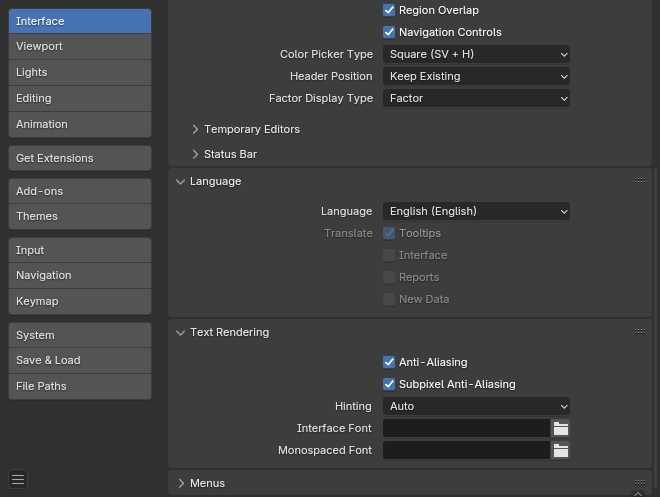Disable Subpixel Anti-Aliasing checkbox
The image size is (660, 497).
point(389,384)
